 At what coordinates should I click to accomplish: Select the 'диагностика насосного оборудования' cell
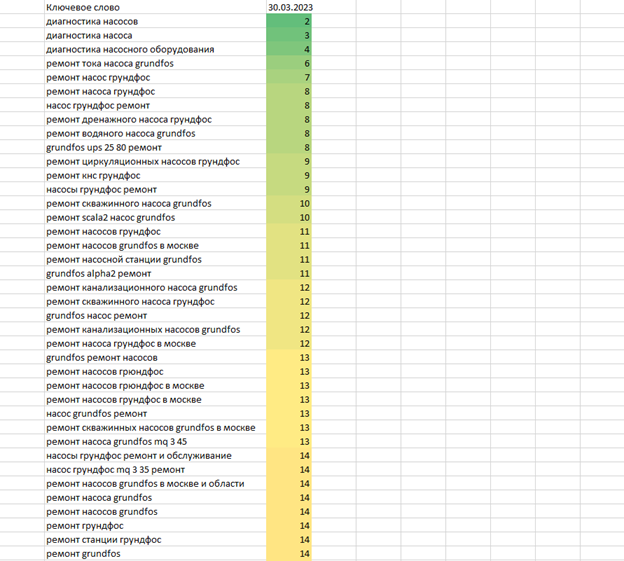(155, 49)
